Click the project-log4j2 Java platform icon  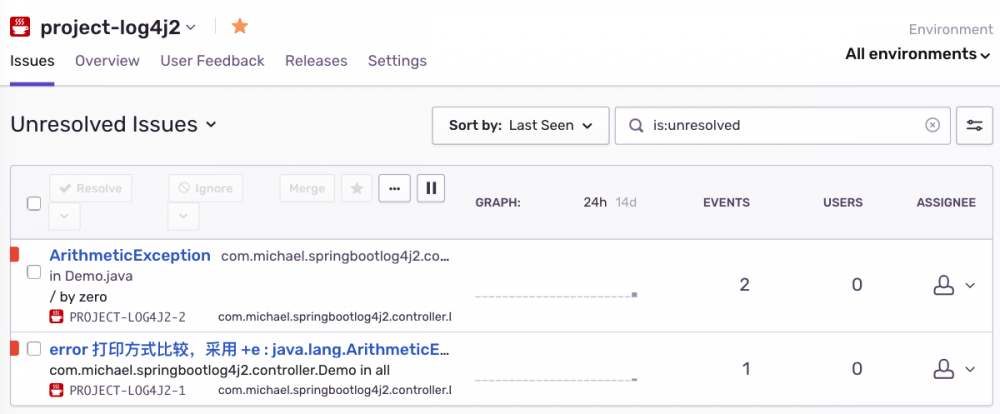pyautogui.click(x=20, y=27)
